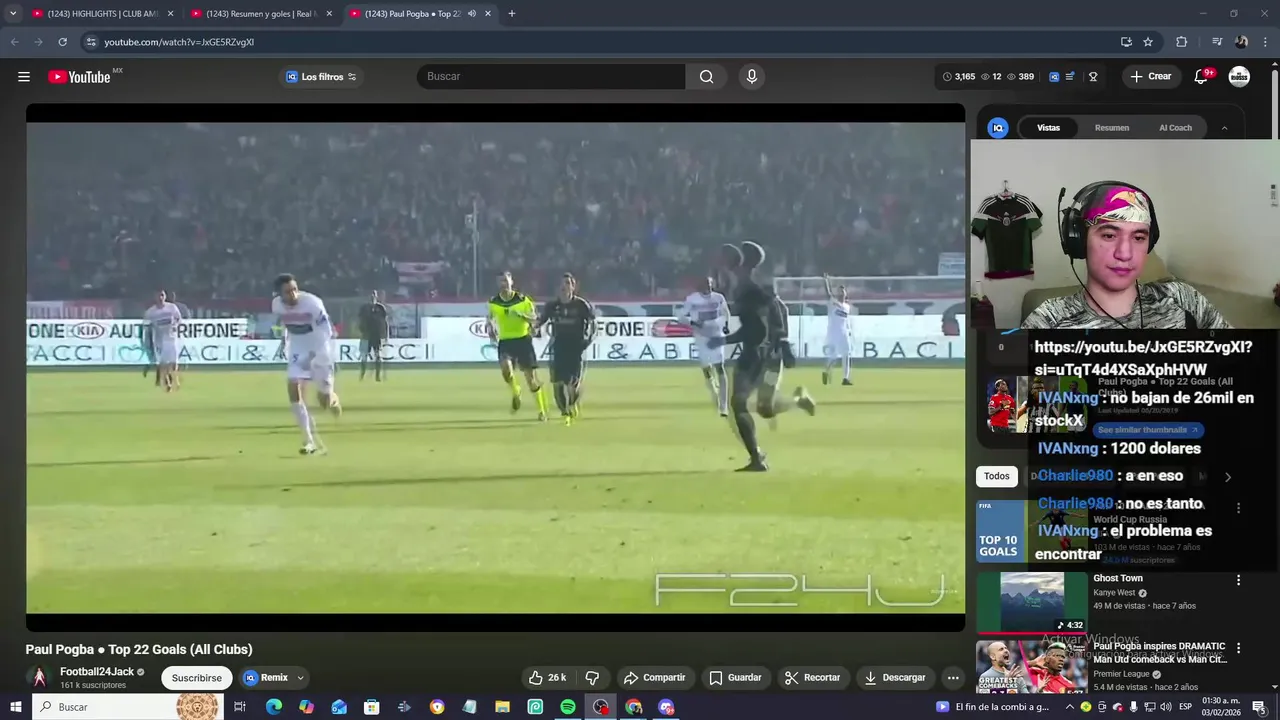Click the install-app icon in the address bar
This screenshot has width=1280, height=720.
[1126, 42]
